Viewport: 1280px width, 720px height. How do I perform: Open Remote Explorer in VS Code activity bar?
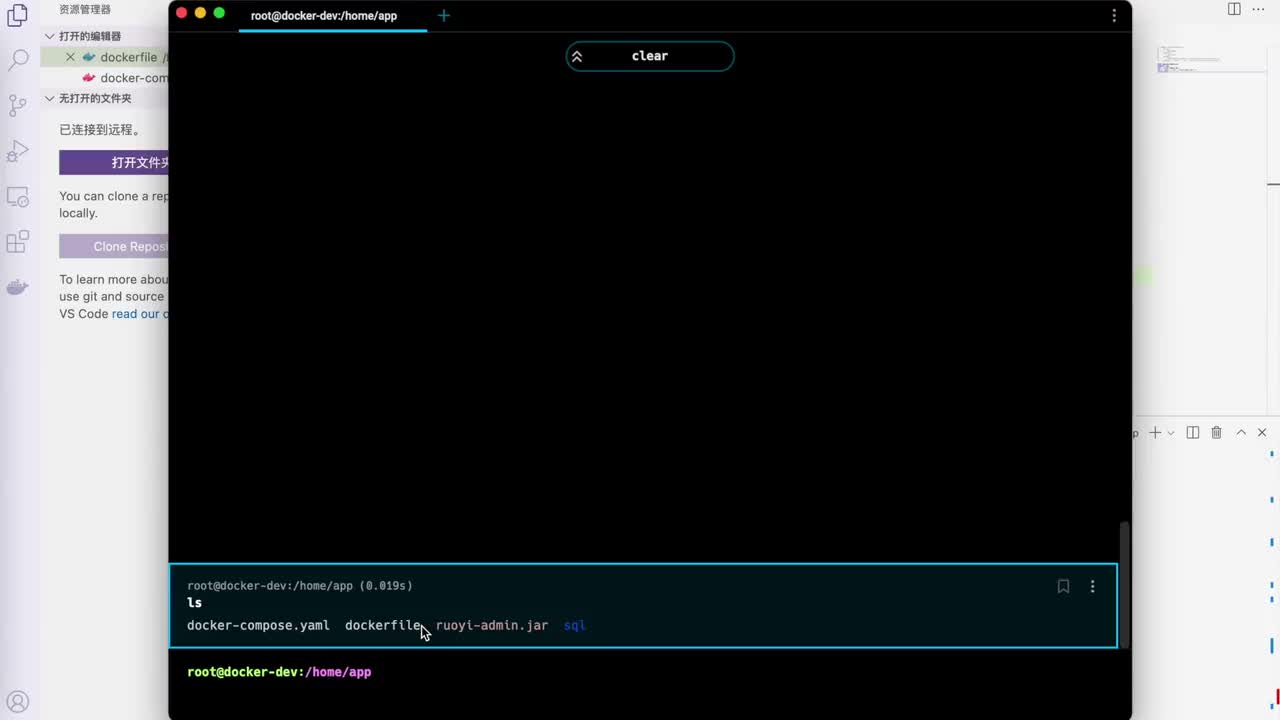click(18, 197)
